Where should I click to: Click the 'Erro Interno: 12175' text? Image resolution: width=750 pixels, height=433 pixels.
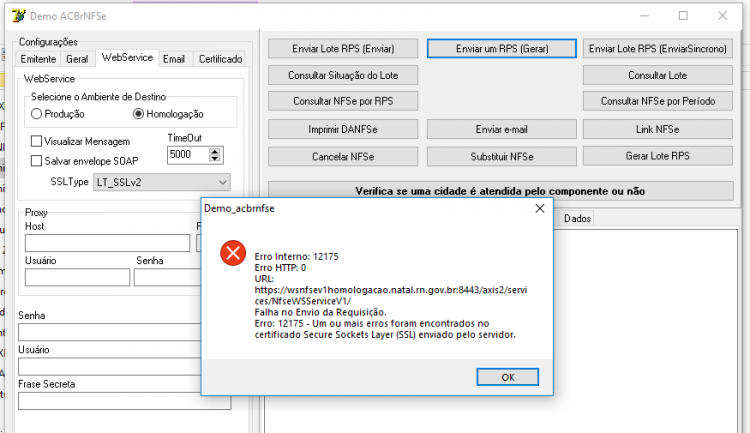point(297,256)
